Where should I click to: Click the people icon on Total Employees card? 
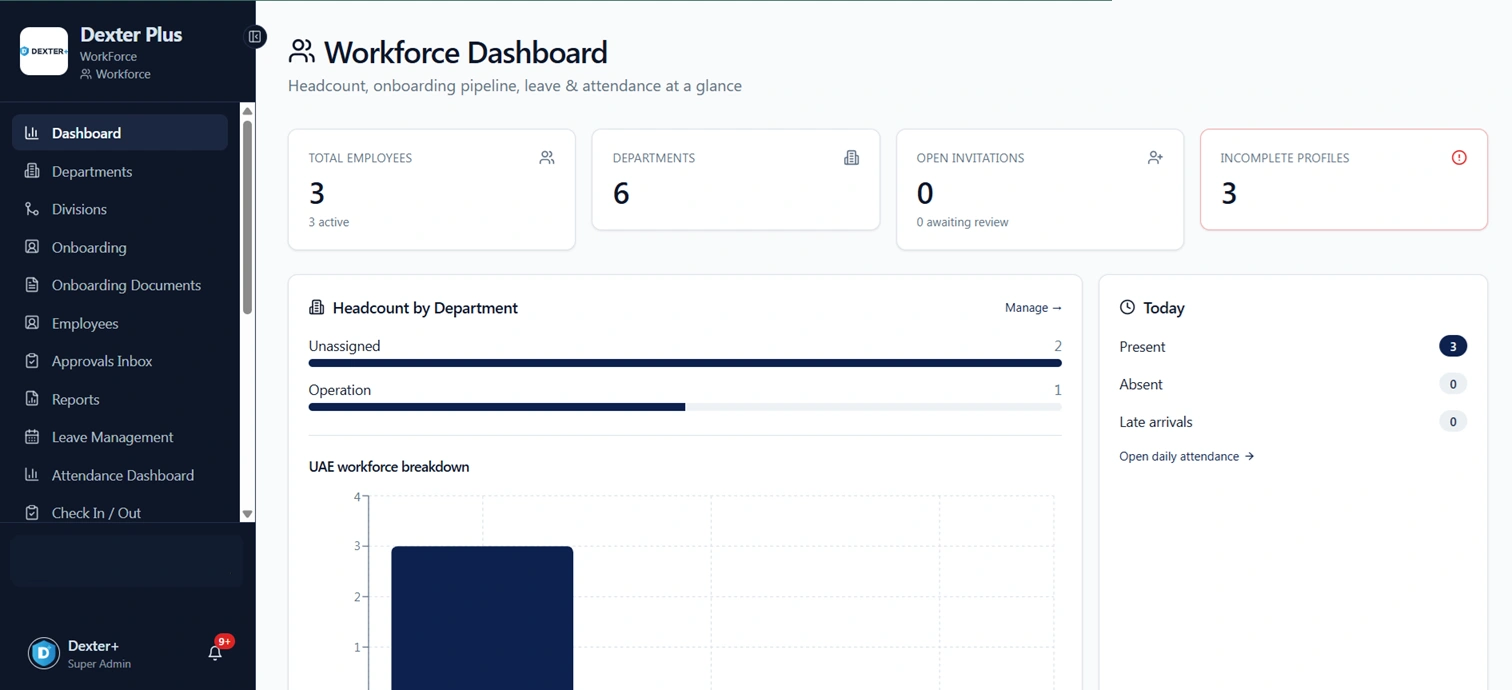tap(547, 158)
